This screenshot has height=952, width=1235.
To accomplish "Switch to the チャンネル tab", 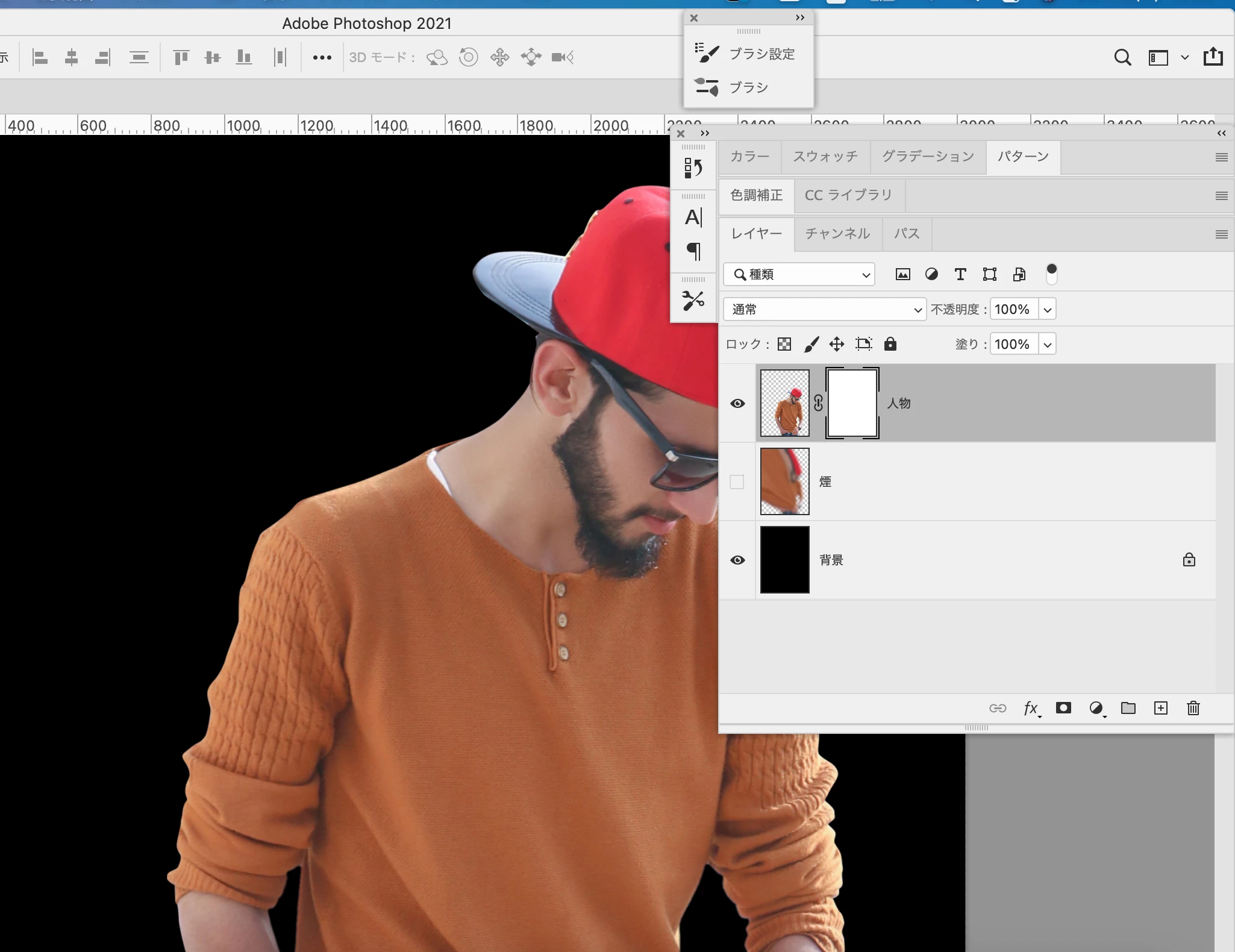I will click(837, 234).
